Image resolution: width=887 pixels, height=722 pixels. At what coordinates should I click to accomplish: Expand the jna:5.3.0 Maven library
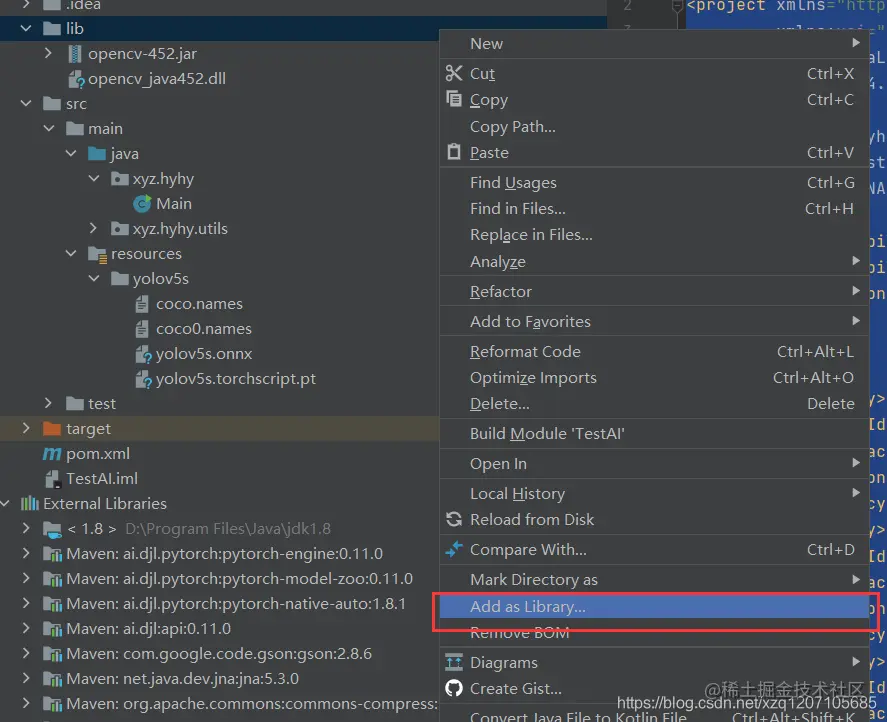coord(26,678)
